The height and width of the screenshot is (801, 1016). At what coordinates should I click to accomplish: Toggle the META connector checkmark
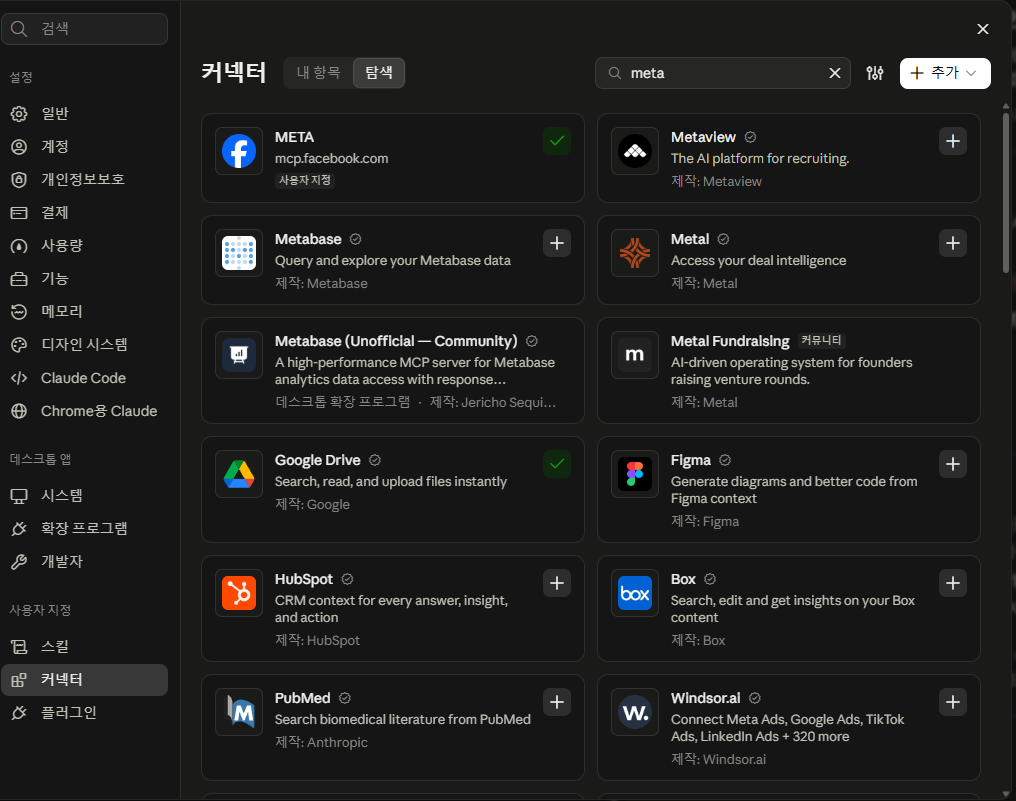pyautogui.click(x=557, y=141)
